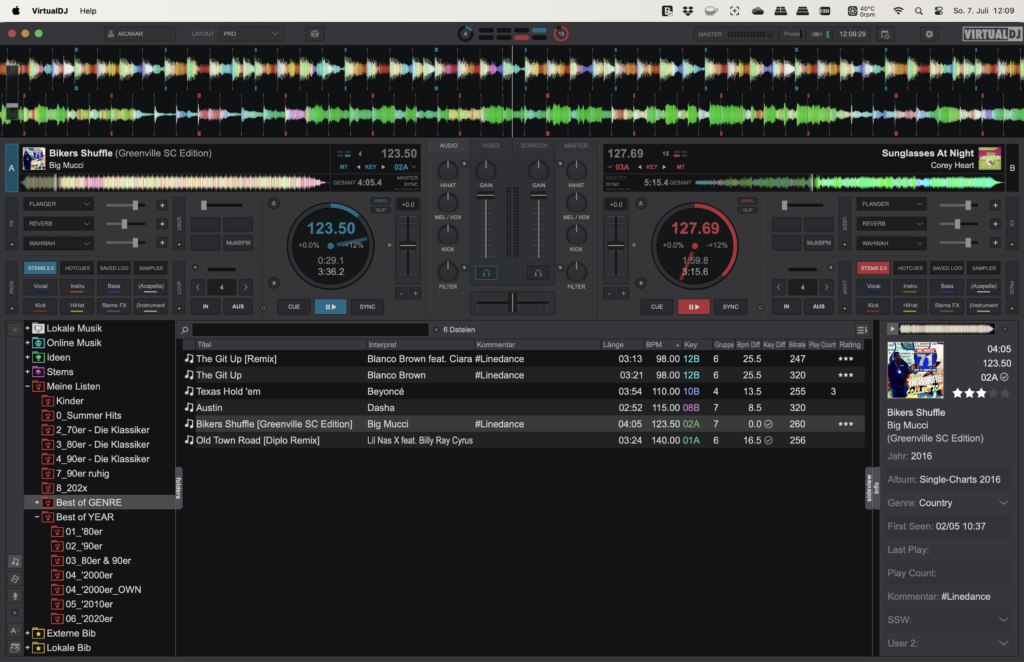The image size is (1024, 662).
Task: Click the SYNC button on deck B
Action: (730, 306)
